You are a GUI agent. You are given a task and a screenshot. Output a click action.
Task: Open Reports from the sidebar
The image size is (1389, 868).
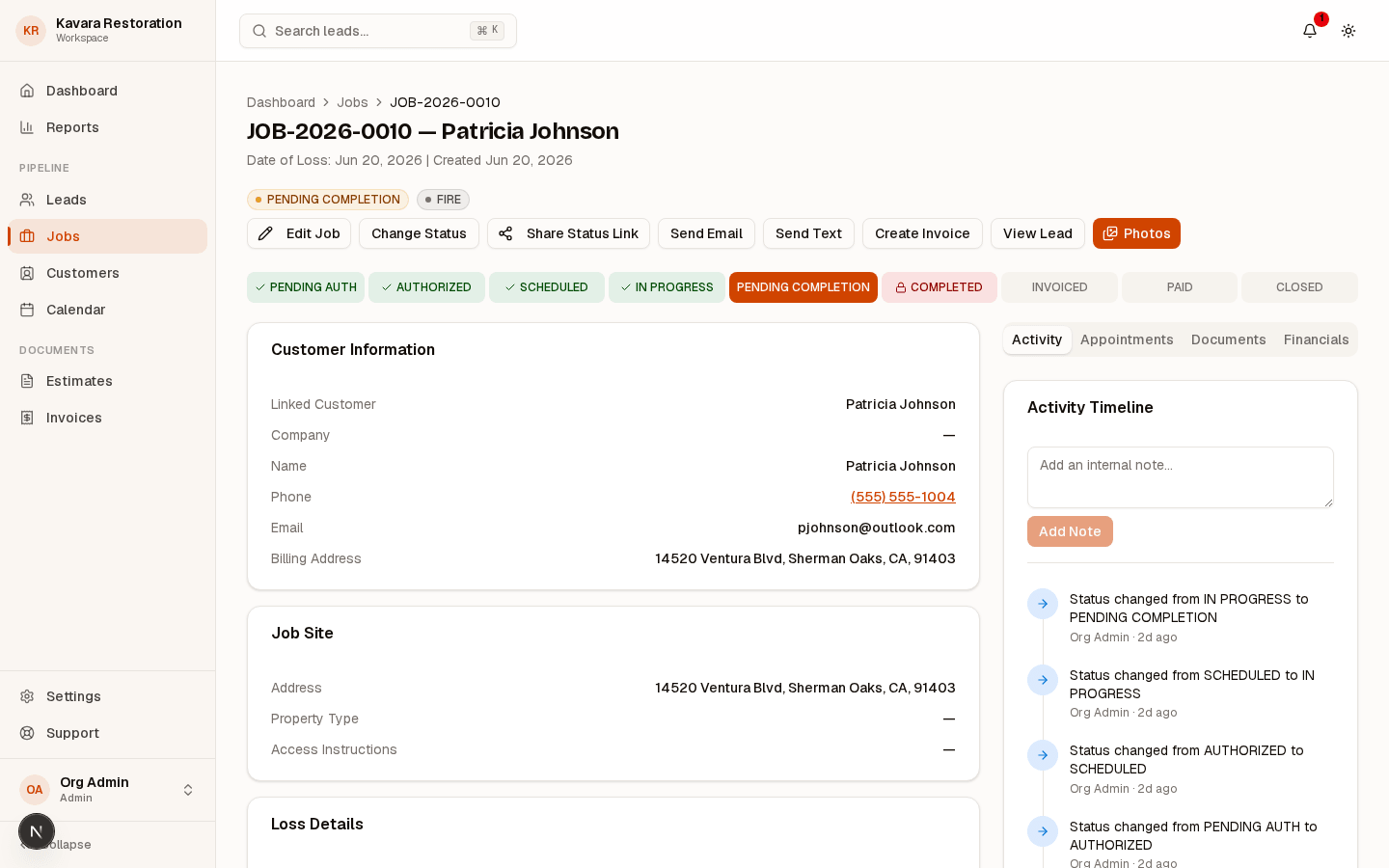[107, 127]
